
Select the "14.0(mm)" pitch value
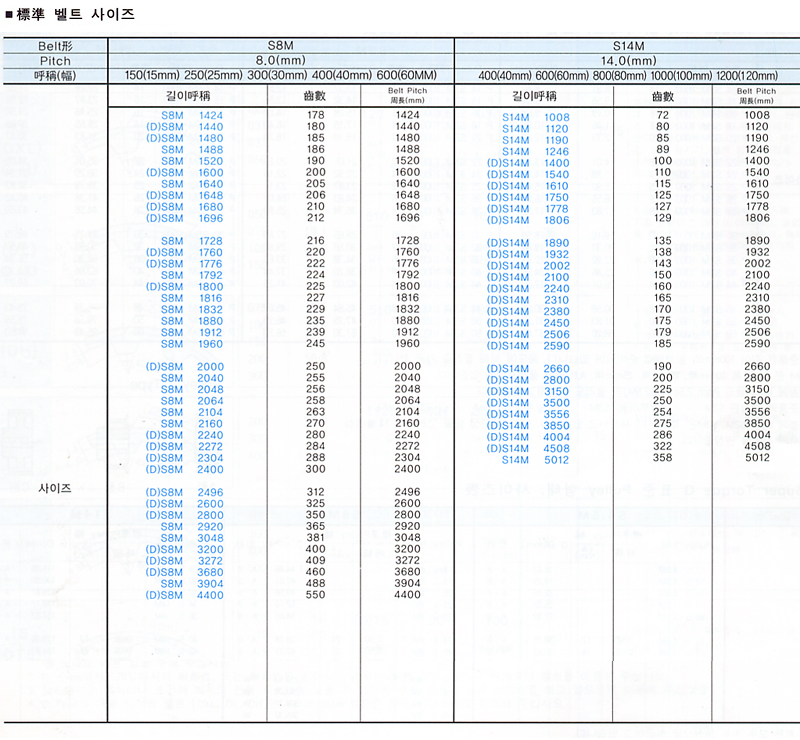coord(629,61)
